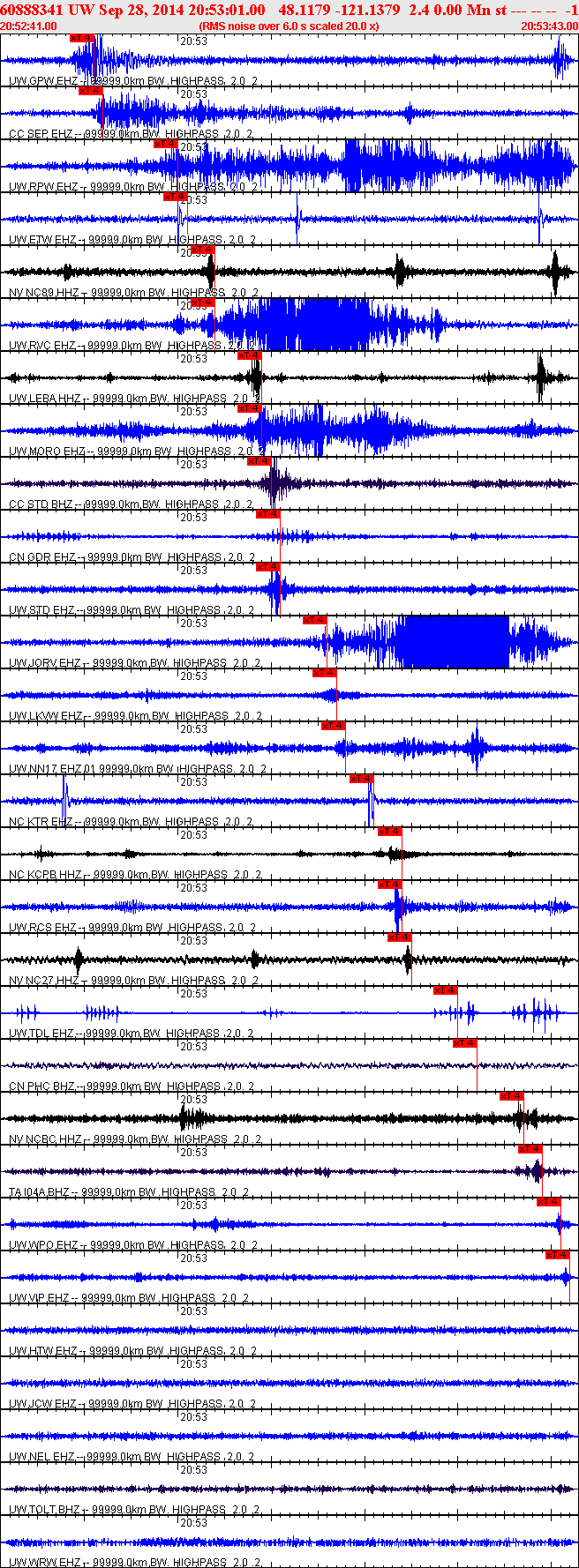The width and height of the screenshot is (579, 1568).
Task: Click the UW.WRW.EHZ station label
Action: (44, 1562)
